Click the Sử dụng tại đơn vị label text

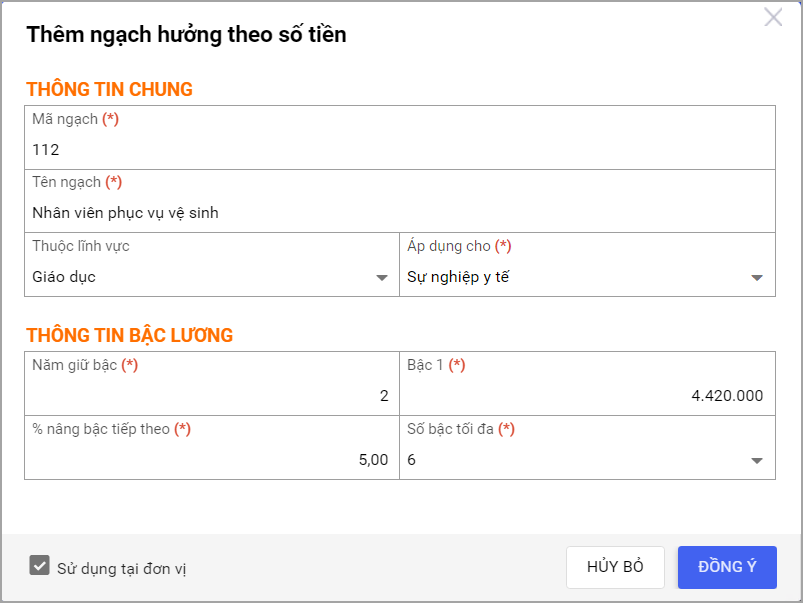pyautogui.click(x=121, y=569)
